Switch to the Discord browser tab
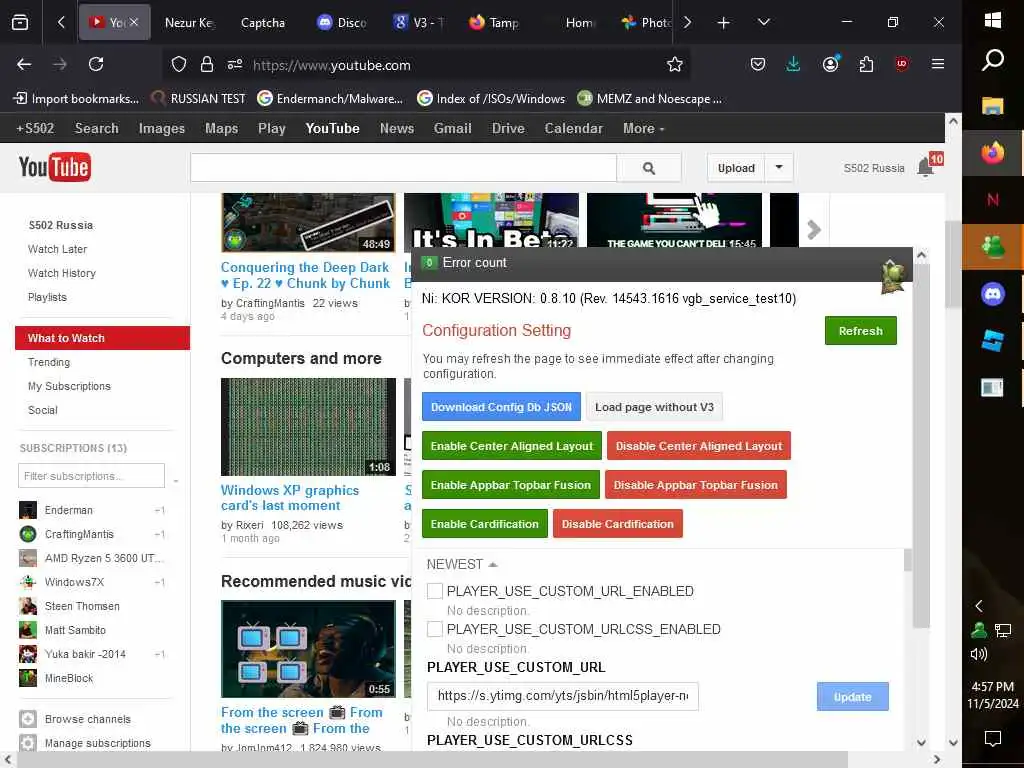Viewport: 1024px width, 768px height. tap(342, 23)
